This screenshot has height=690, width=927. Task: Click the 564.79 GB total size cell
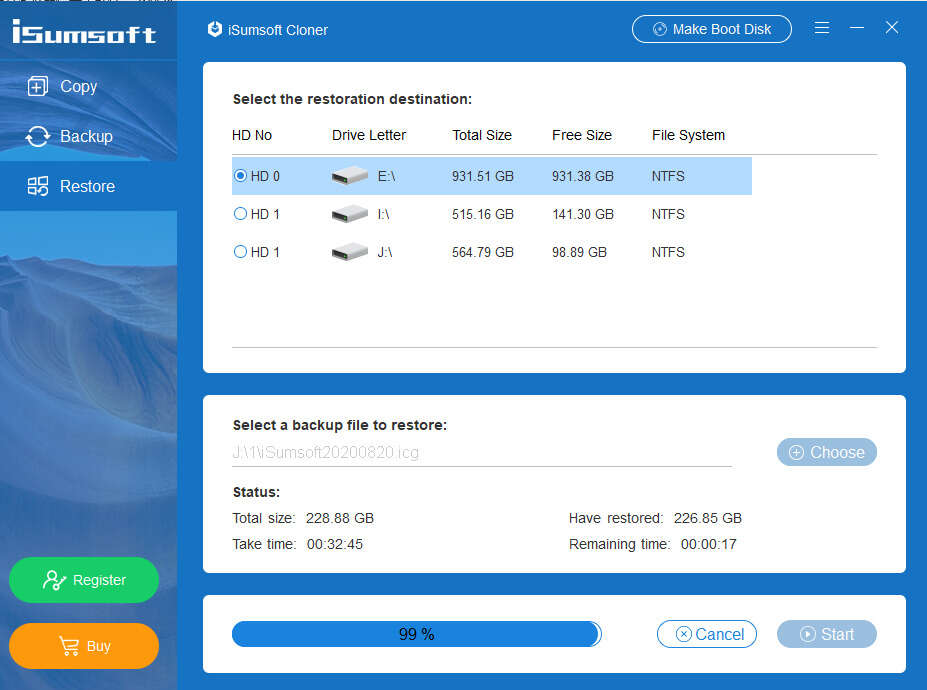click(482, 252)
